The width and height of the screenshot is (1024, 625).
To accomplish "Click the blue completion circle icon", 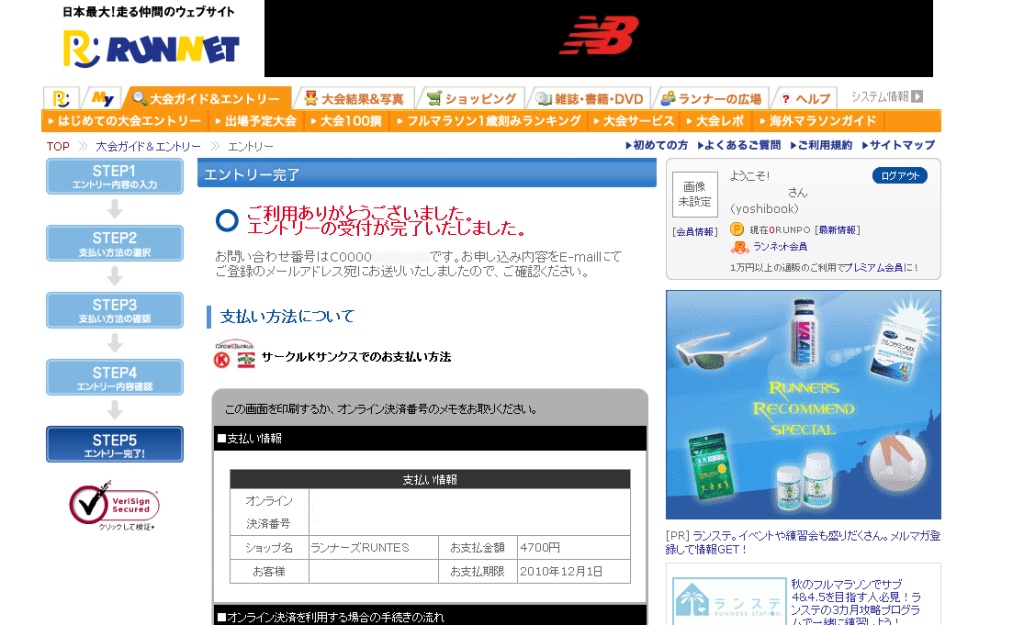I will pos(227,221).
